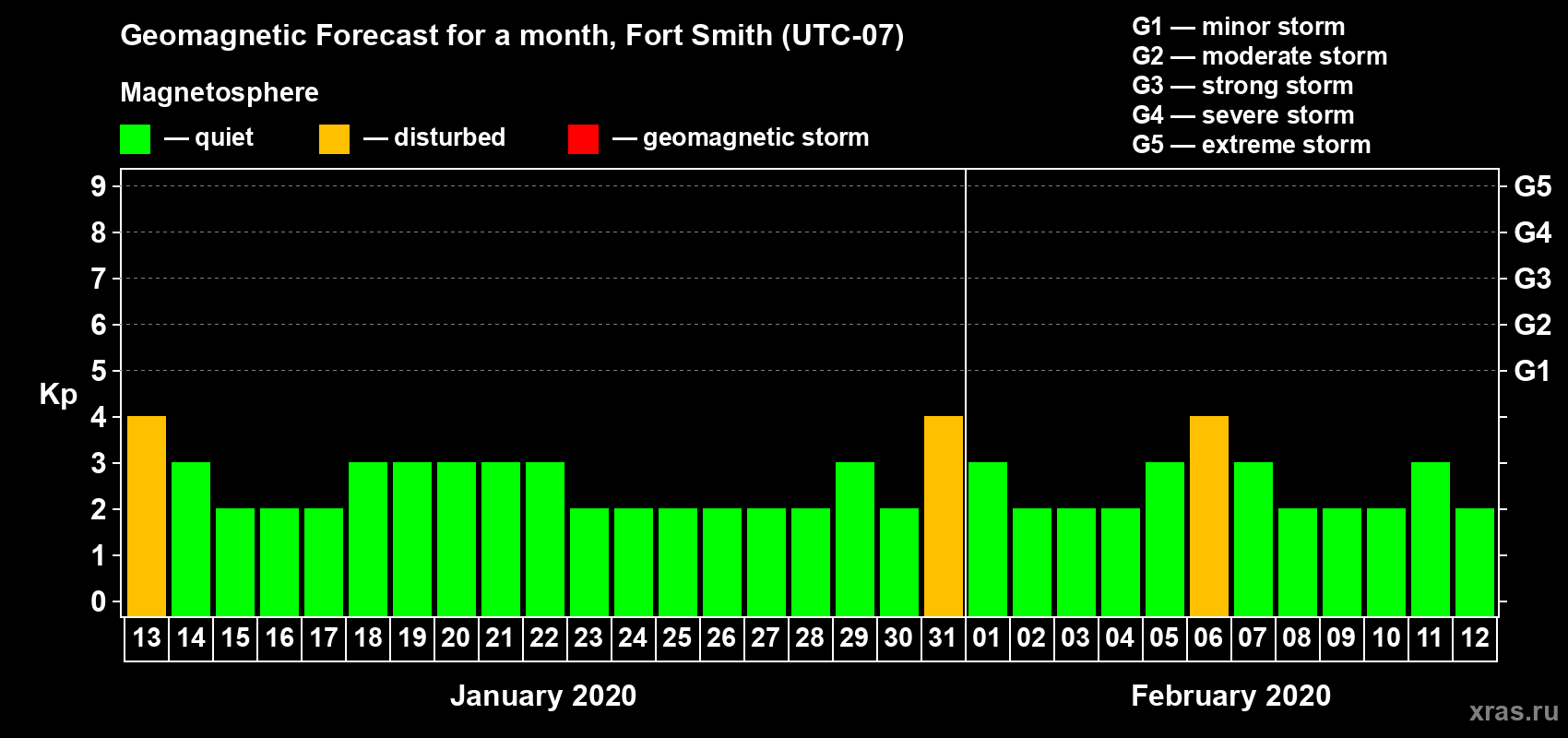This screenshot has width=1568, height=738.
Task: Click the date cell '06' on the axis
Action: point(1209,638)
